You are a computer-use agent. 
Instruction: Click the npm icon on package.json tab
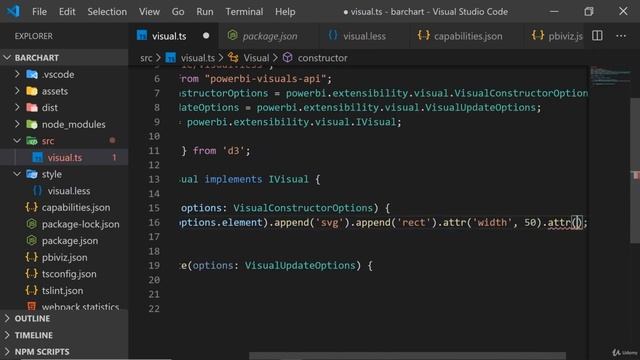tap(233, 36)
